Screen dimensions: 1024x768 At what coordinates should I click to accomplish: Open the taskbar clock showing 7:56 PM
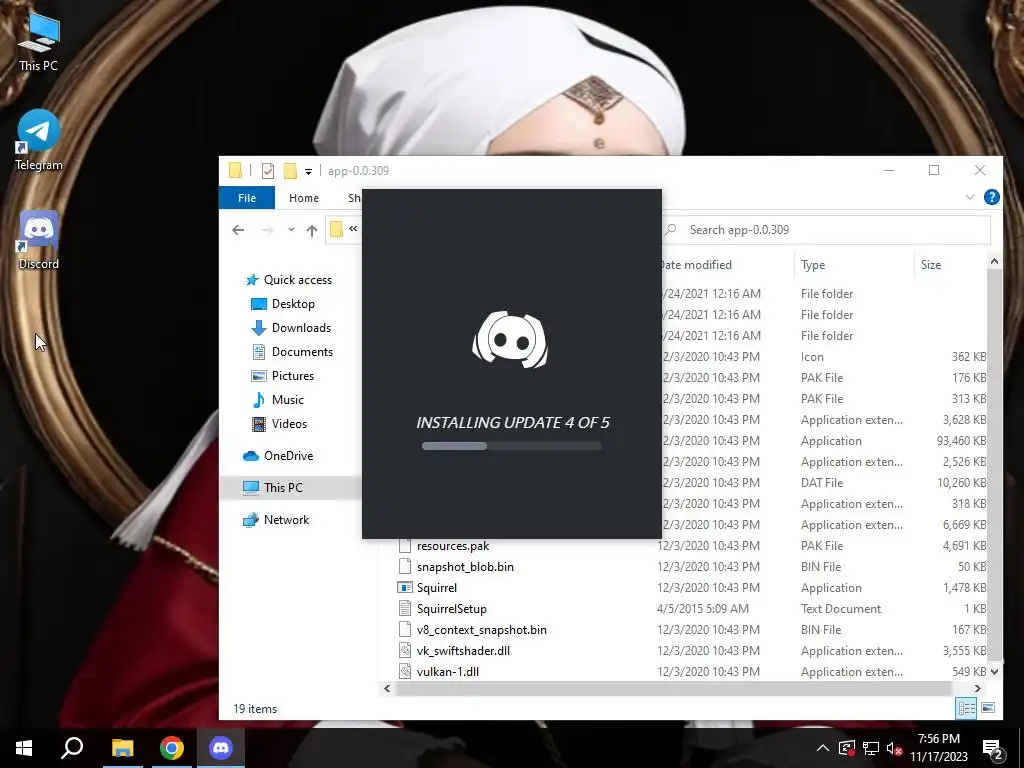(938, 748)
